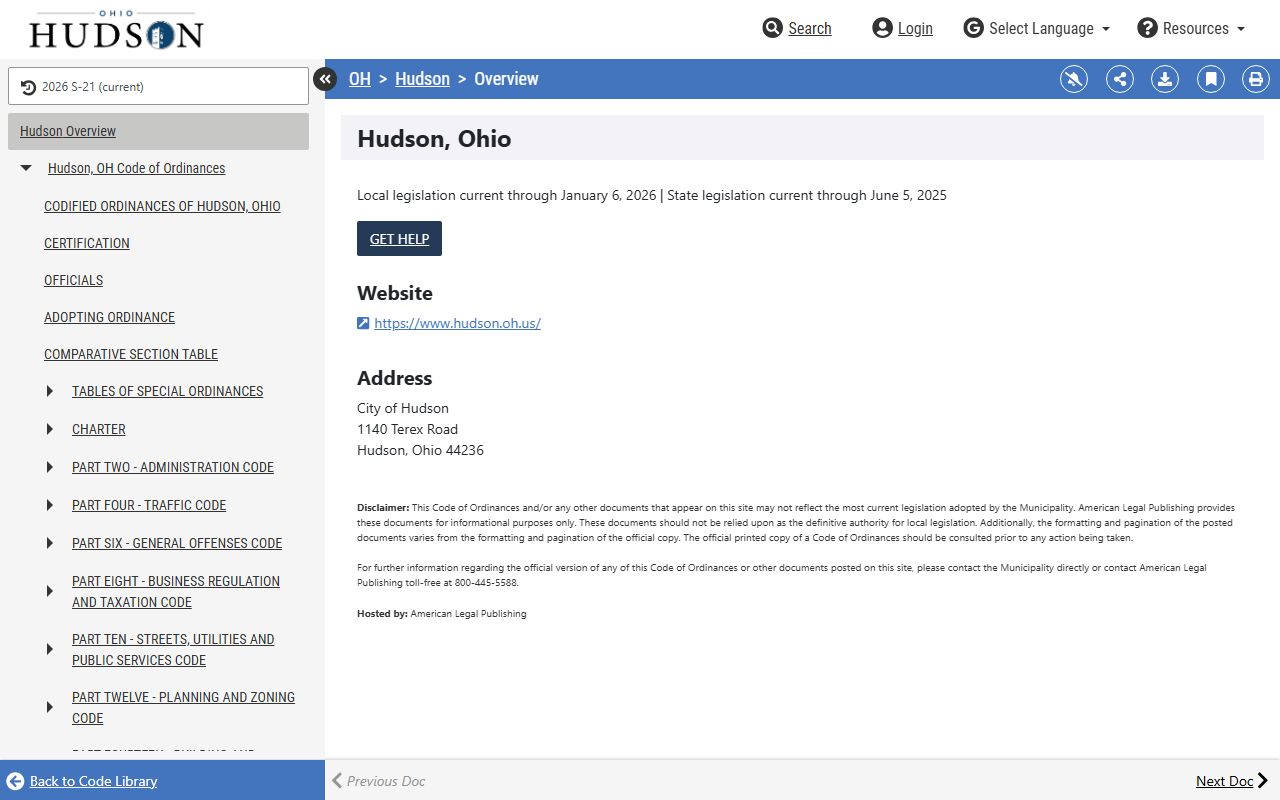Click the Hudson, Ohio page heading
This screenshot has width=1280, height=800.
[434, 138]
